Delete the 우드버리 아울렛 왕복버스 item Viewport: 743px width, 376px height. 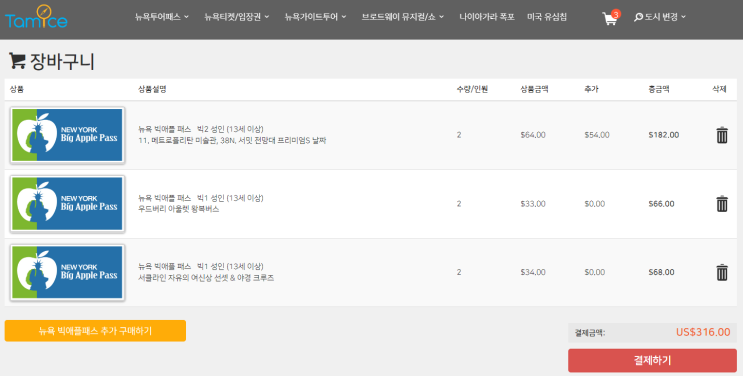coord(722,203)
